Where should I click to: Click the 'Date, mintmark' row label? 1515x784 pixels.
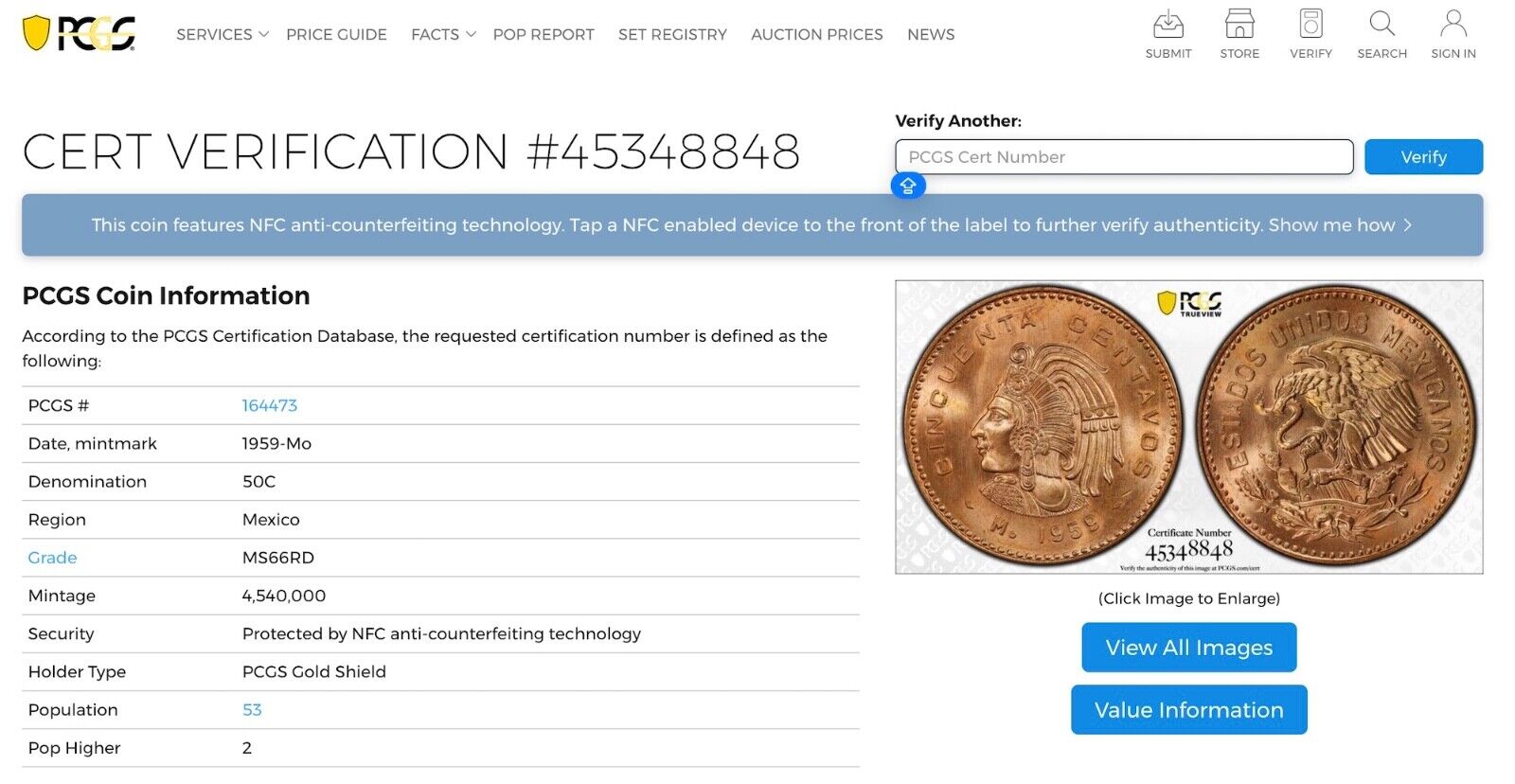(93, 443)
